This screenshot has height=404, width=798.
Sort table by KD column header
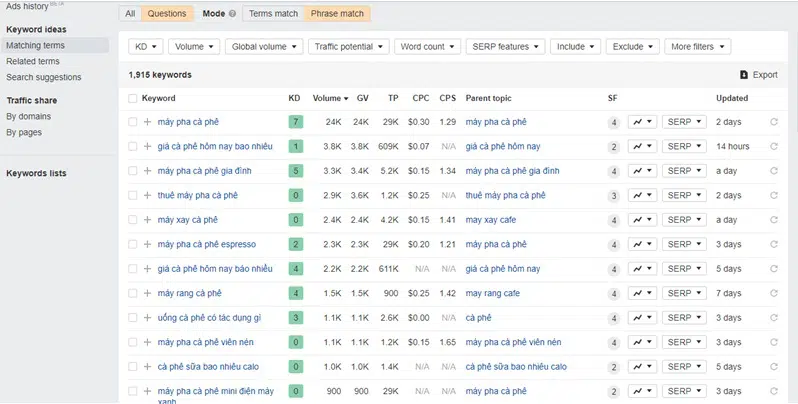click(x=294, y=98)
